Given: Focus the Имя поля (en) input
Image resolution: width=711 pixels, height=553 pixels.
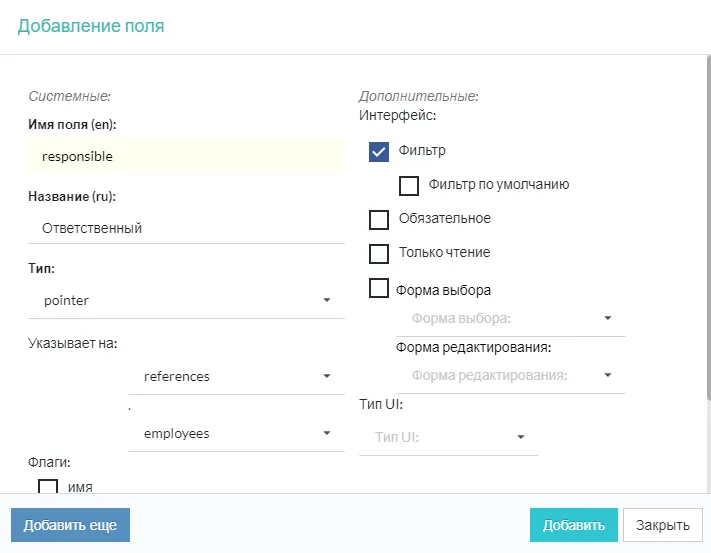Looking at the screenshot, I should tap(187, 157).
